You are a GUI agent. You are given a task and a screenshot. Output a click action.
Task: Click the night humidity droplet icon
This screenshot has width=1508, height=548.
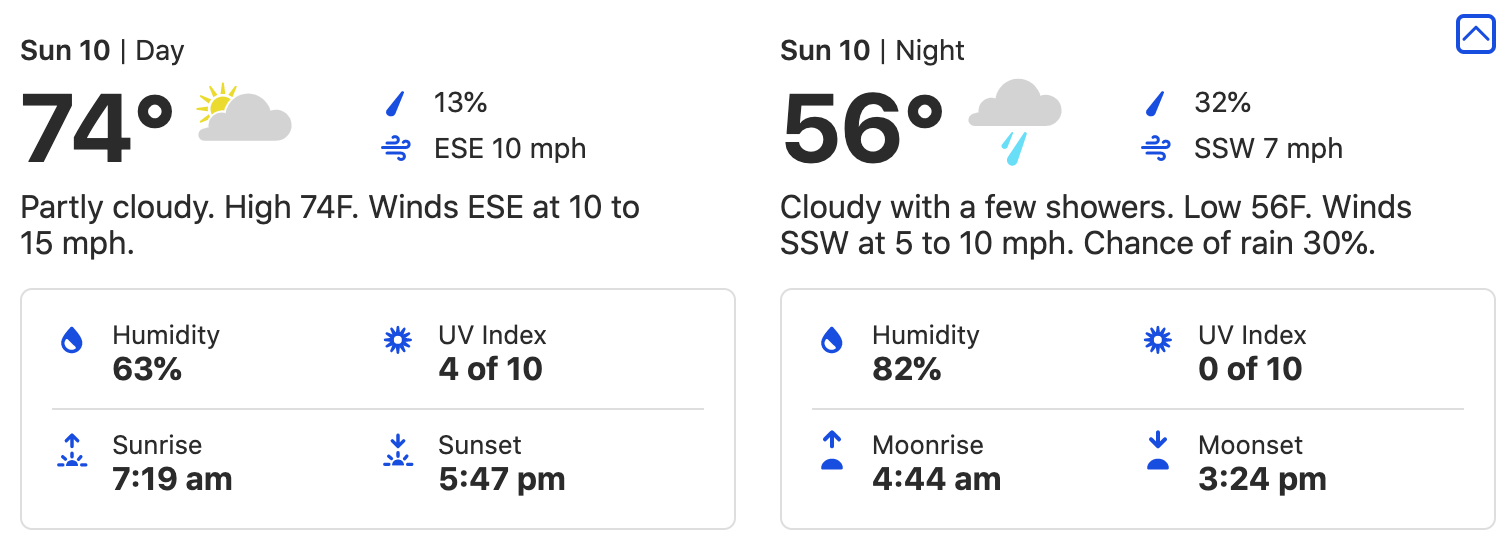tap(832, 342)
